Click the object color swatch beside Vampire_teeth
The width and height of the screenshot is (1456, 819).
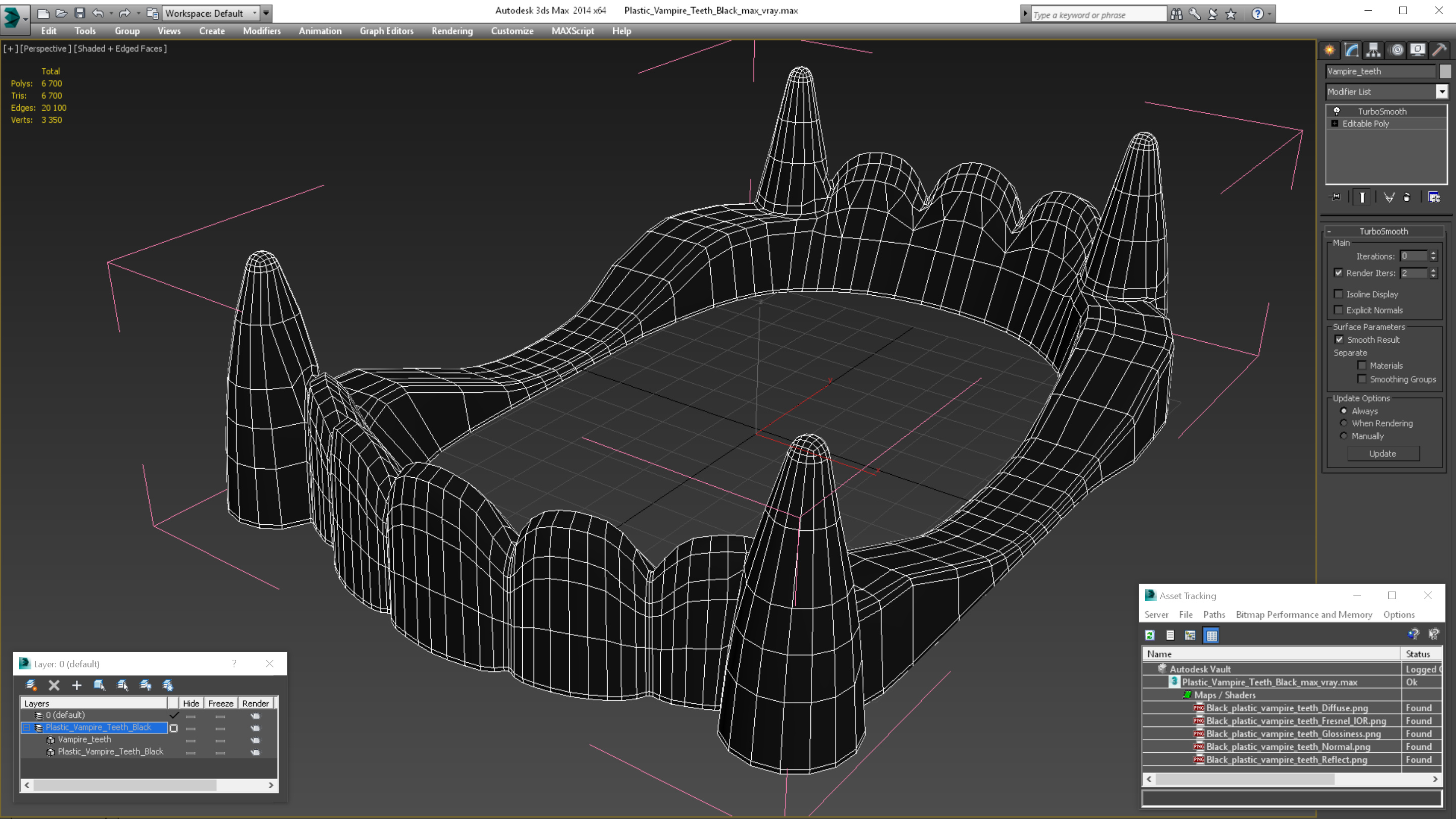[1445, 71]
